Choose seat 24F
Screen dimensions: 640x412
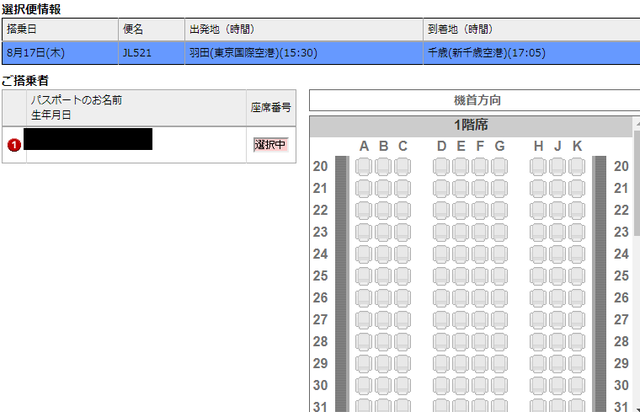pos(480,254)
